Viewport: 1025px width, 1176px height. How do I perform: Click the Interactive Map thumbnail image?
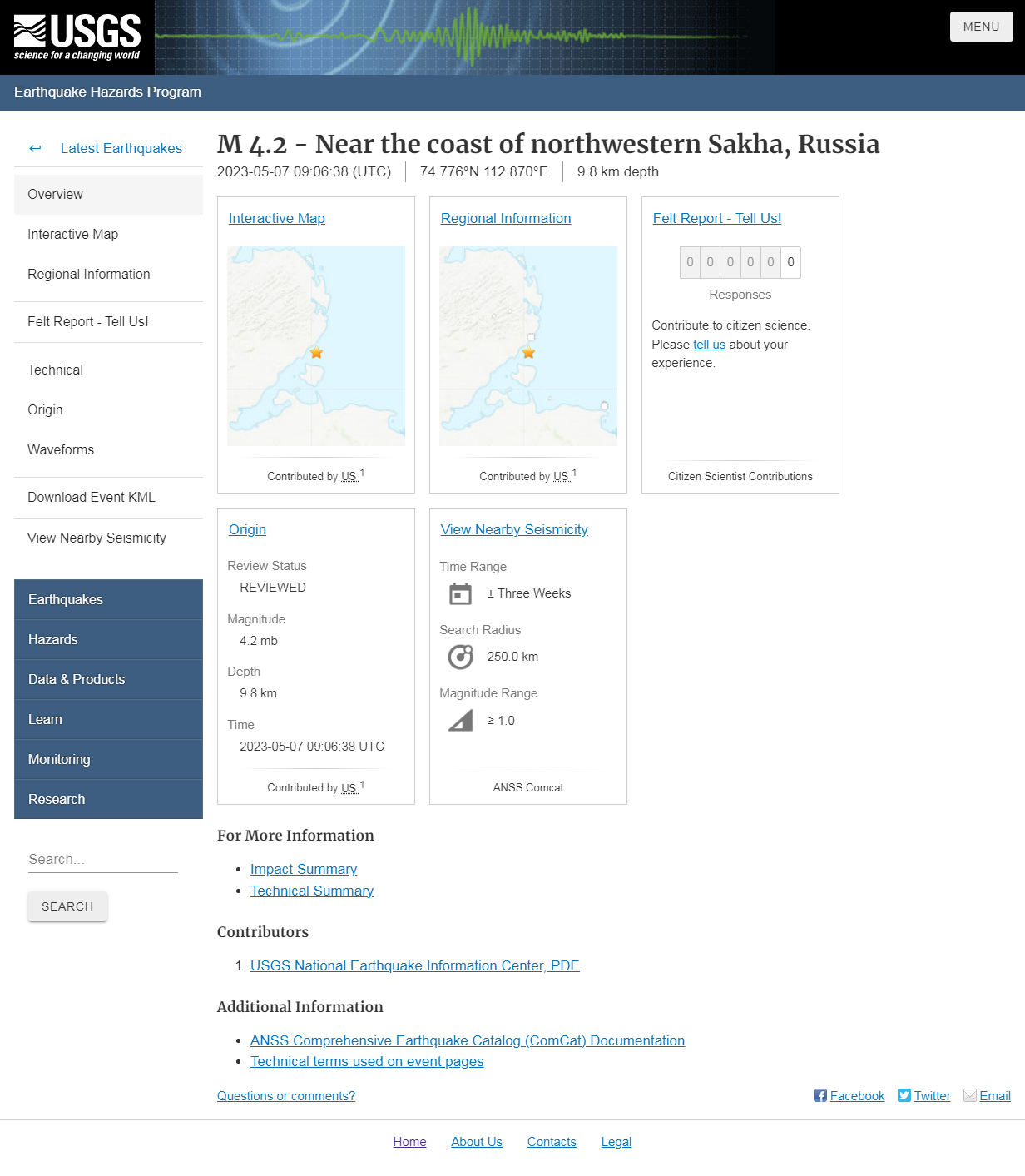316,346
